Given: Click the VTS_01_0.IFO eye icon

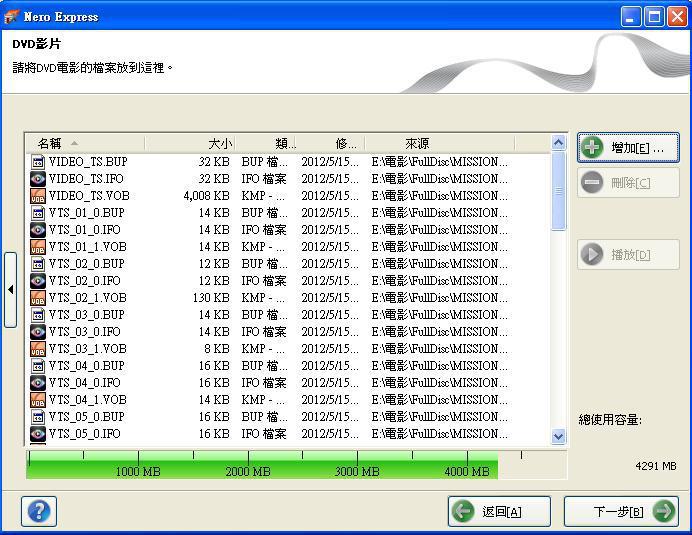Looking at the screenshot, I should point(38,230).
